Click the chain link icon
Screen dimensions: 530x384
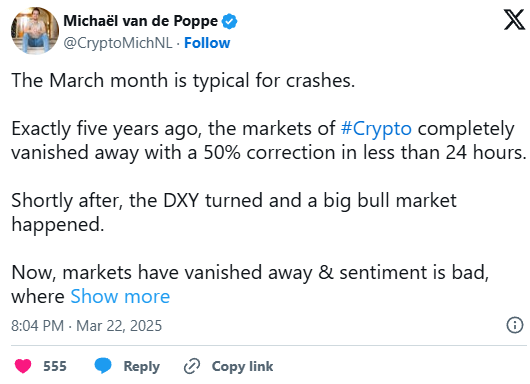tap(192, 366)
